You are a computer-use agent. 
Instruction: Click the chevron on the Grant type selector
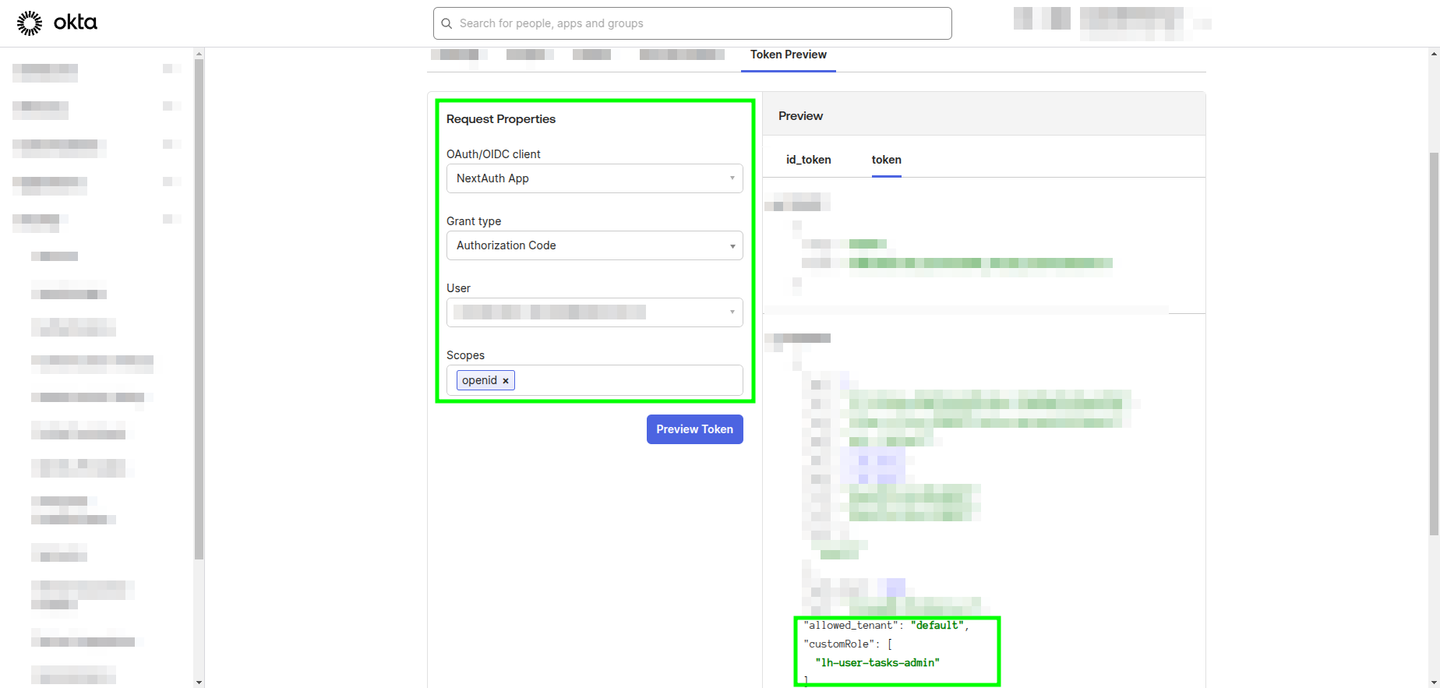click(x=733, y=245)
